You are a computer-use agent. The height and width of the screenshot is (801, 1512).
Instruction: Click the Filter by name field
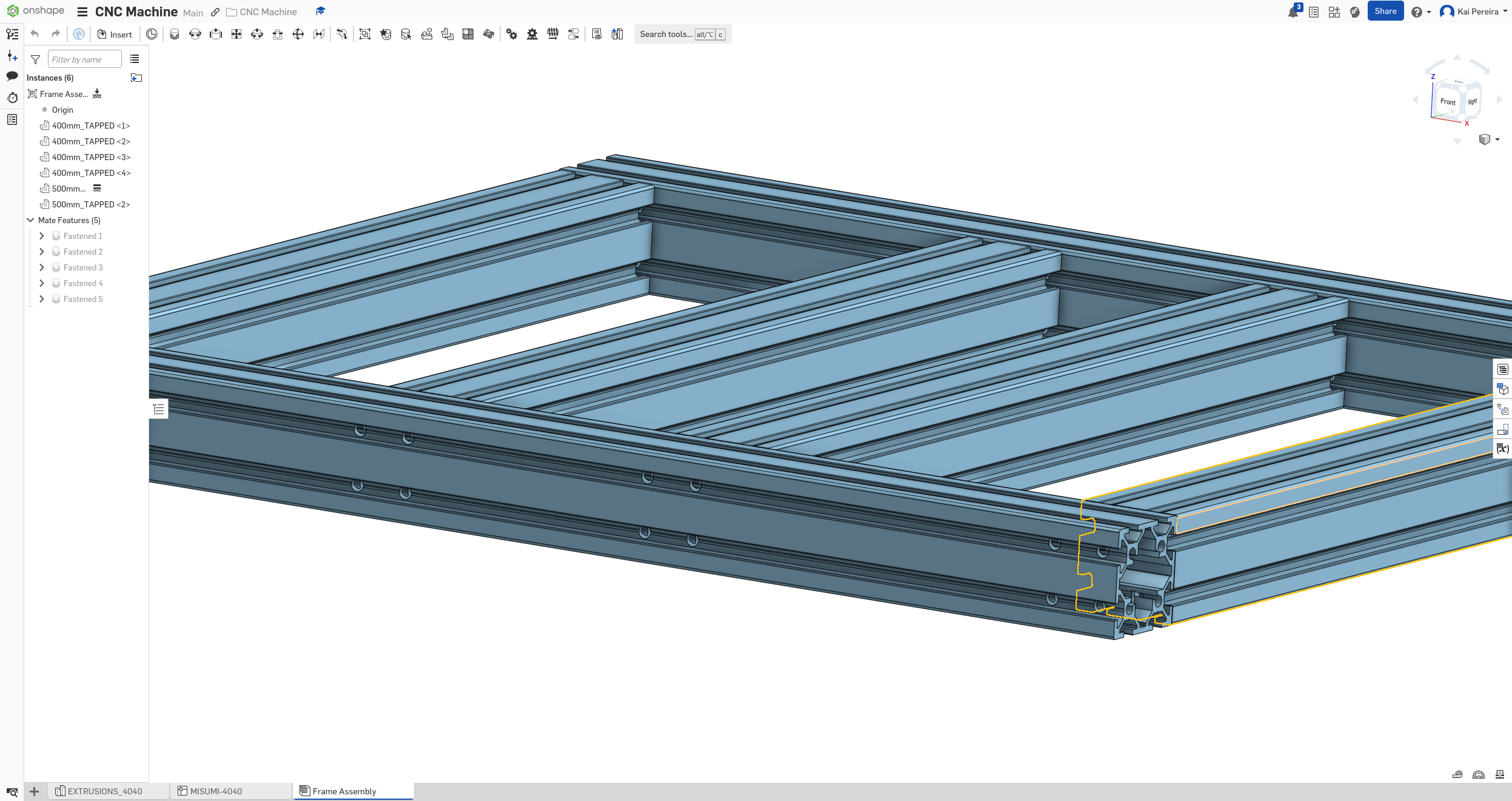tap(85, 59)
